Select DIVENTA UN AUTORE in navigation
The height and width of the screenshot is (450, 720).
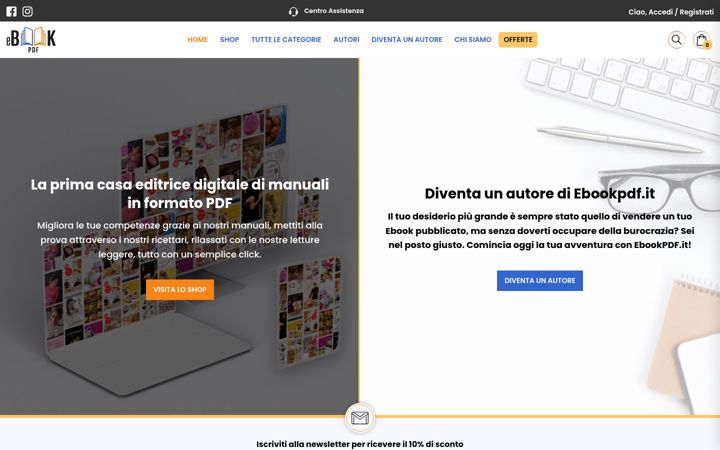[407, 39]
